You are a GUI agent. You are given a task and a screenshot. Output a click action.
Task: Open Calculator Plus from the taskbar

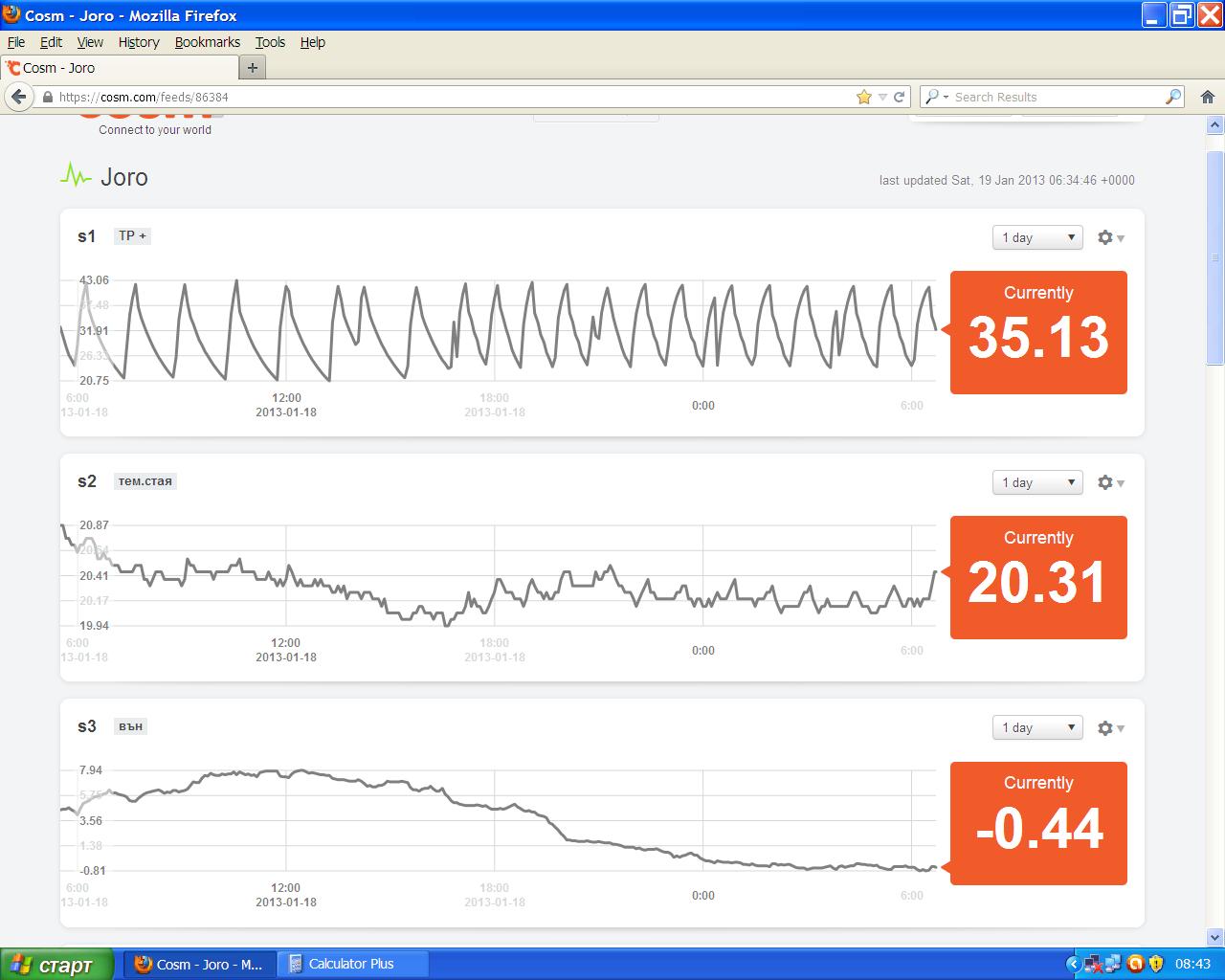pyautogui.click(x=352, y=964)
